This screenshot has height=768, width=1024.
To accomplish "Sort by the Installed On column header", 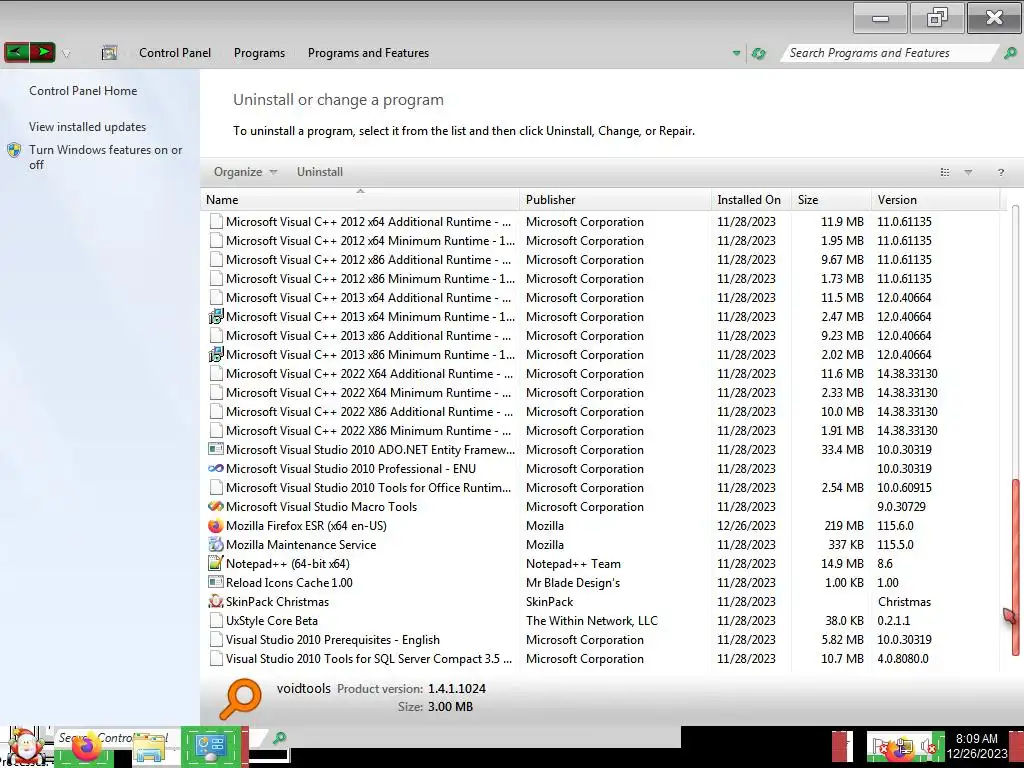I will click(x=752, y=199).
